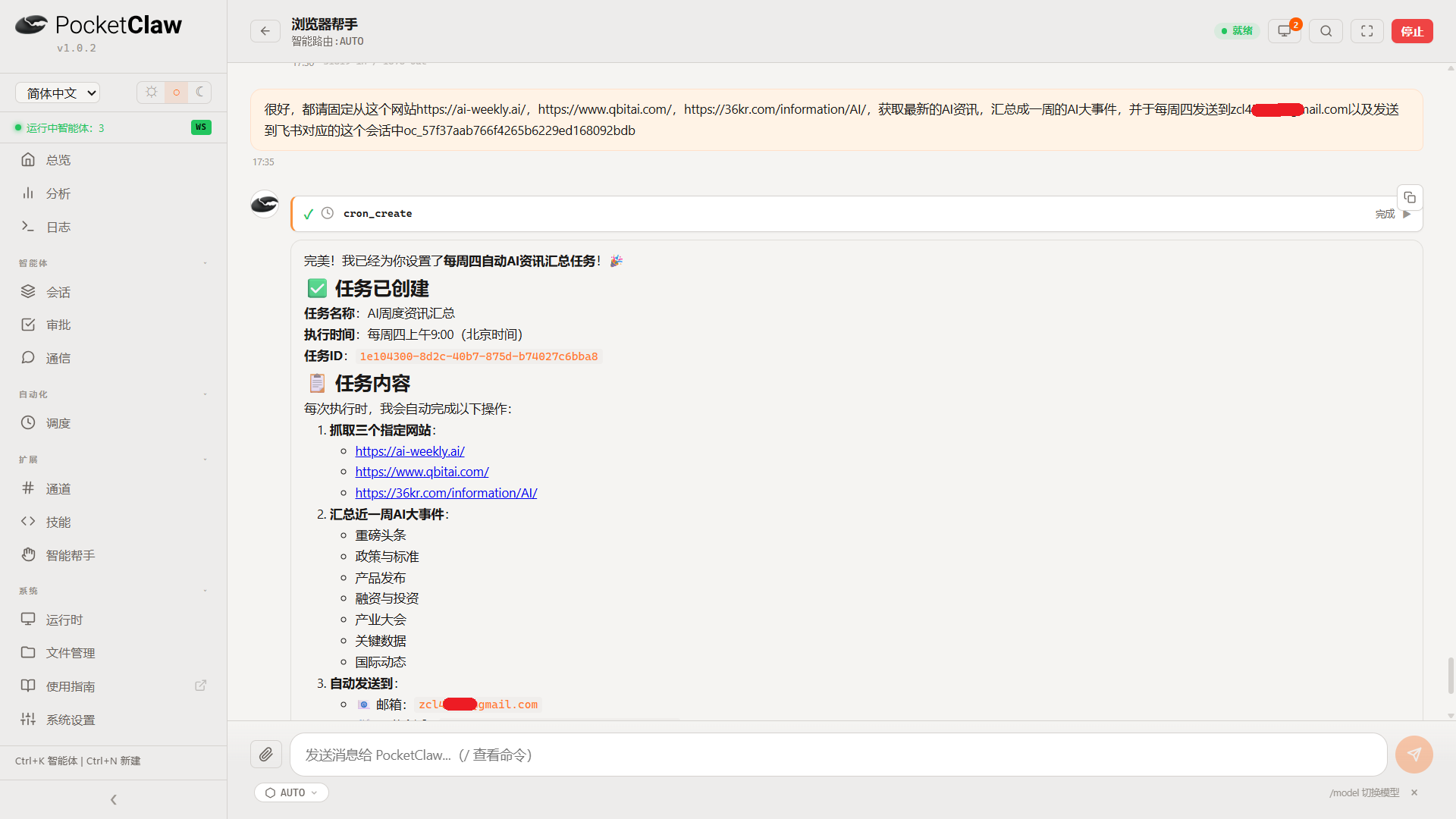1456x819 pixels.
Task: Select the auto theme circle toggle
Action: tap(177, 93)
